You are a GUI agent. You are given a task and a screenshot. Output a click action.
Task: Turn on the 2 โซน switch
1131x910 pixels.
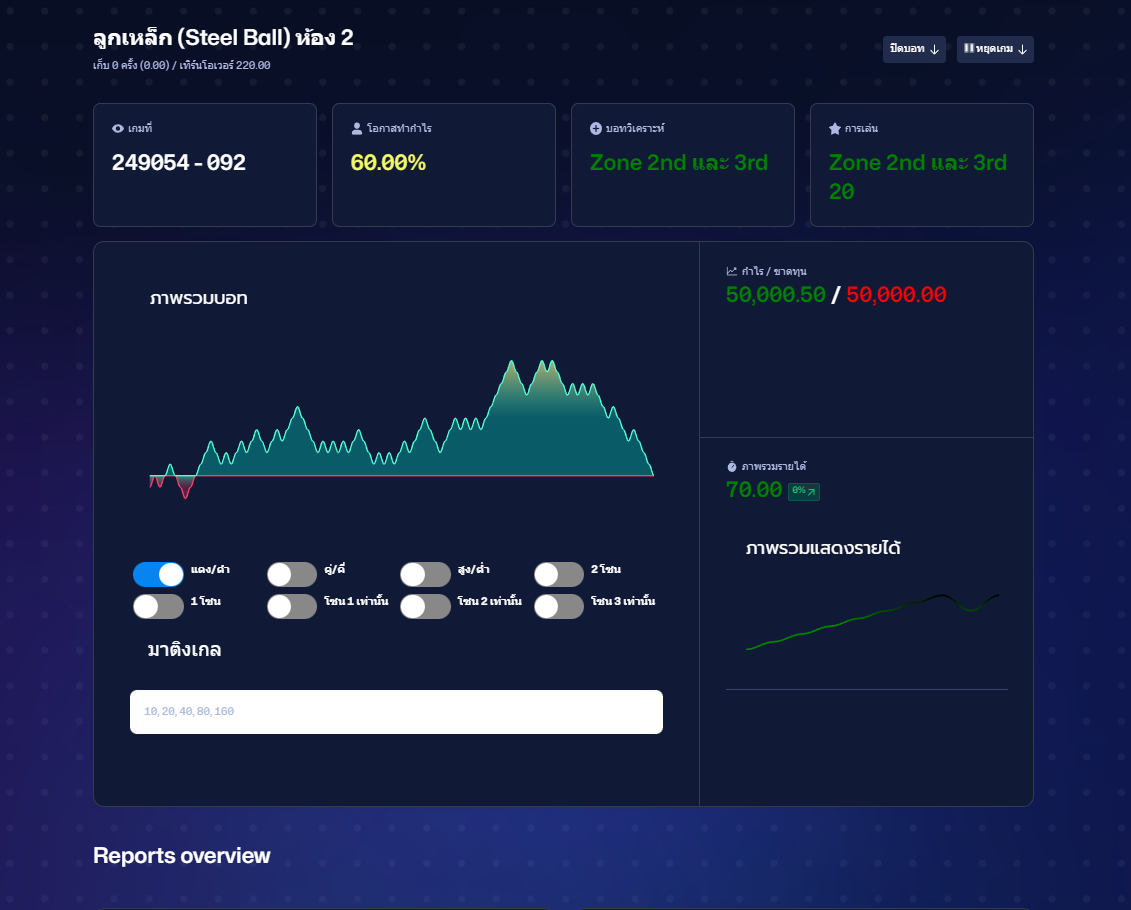coord(559,574)
